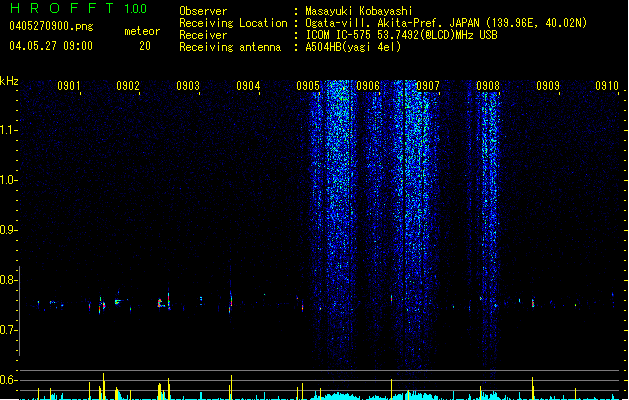Viewport: 629px width, 400px height.
Task: Click the meteor count value 20
Action: click(x=145, y=46)
